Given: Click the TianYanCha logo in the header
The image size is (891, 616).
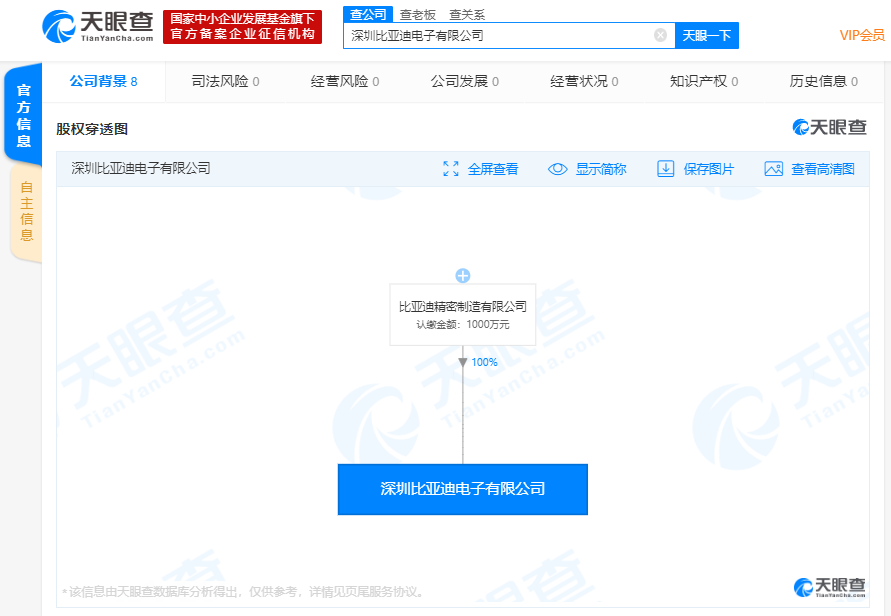Looking at the screenshot, I should click(98, 26).
